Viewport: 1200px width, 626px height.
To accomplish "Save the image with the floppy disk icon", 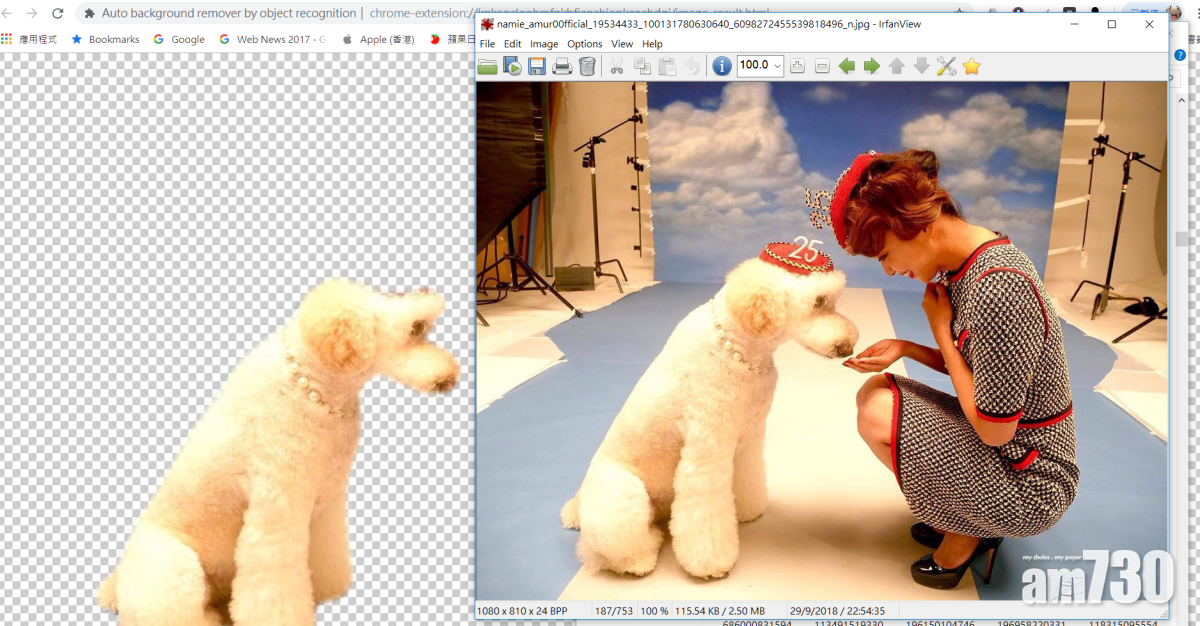I will pyautogui.click(x=537, y=66).
